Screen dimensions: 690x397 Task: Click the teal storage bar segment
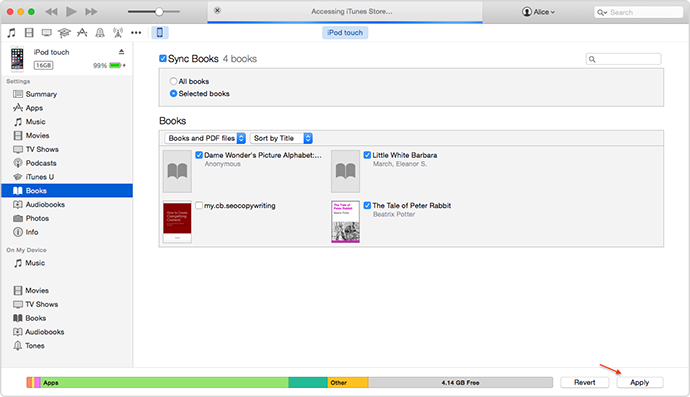pos(308,382)
